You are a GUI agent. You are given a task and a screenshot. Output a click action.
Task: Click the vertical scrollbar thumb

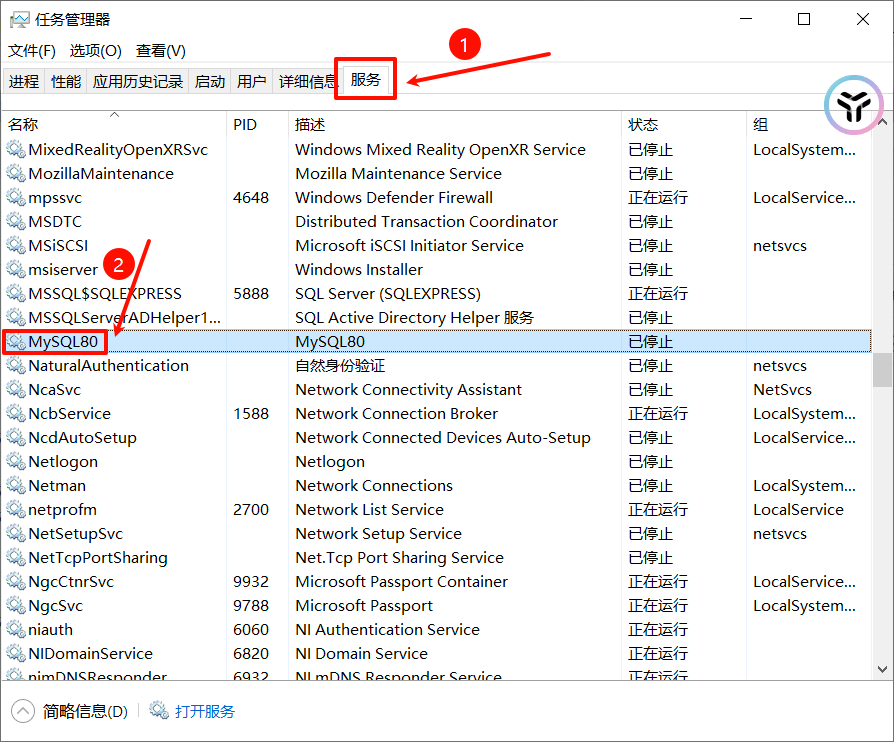882,370
